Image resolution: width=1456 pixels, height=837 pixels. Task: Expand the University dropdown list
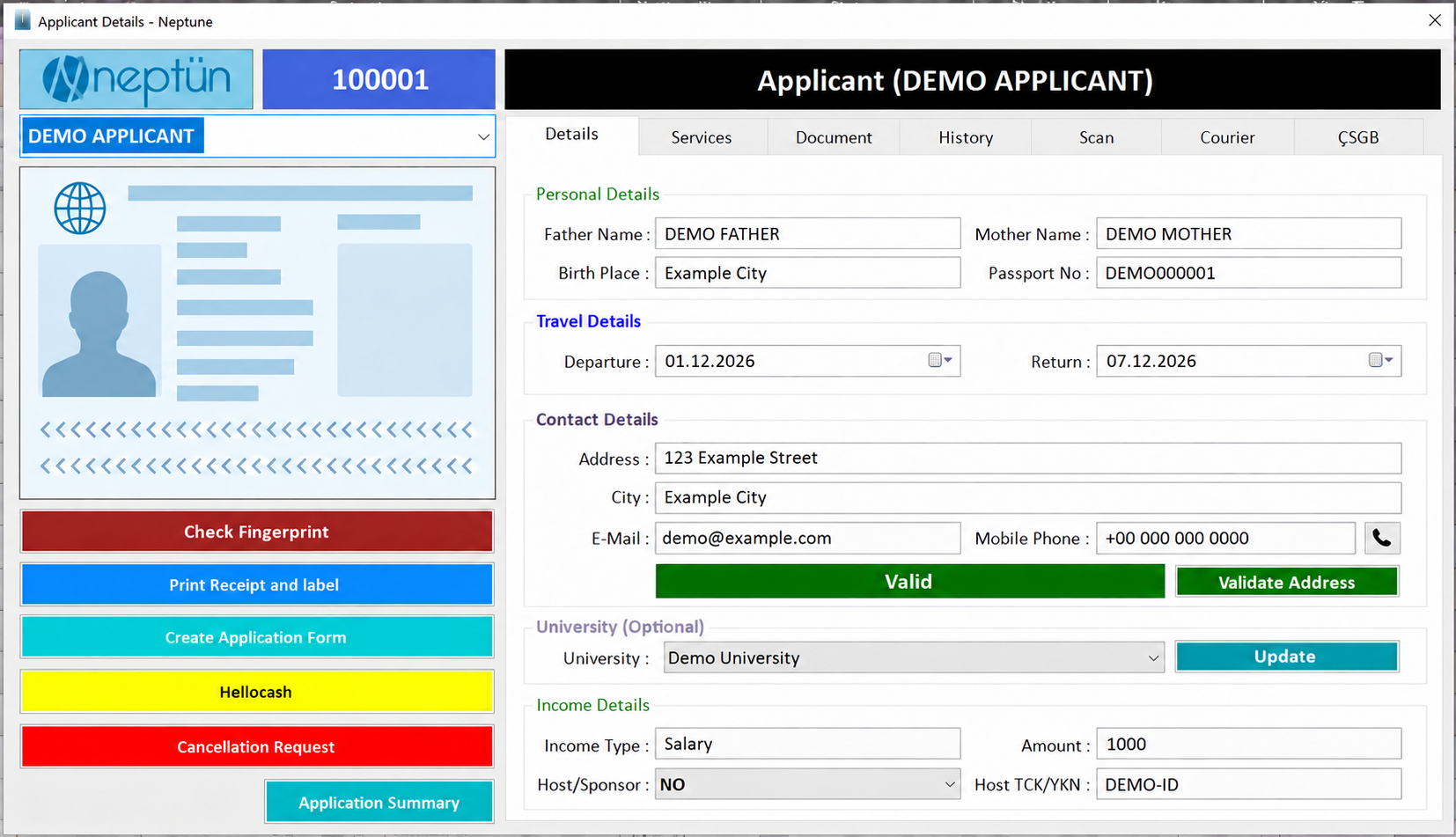point(1153,657)
